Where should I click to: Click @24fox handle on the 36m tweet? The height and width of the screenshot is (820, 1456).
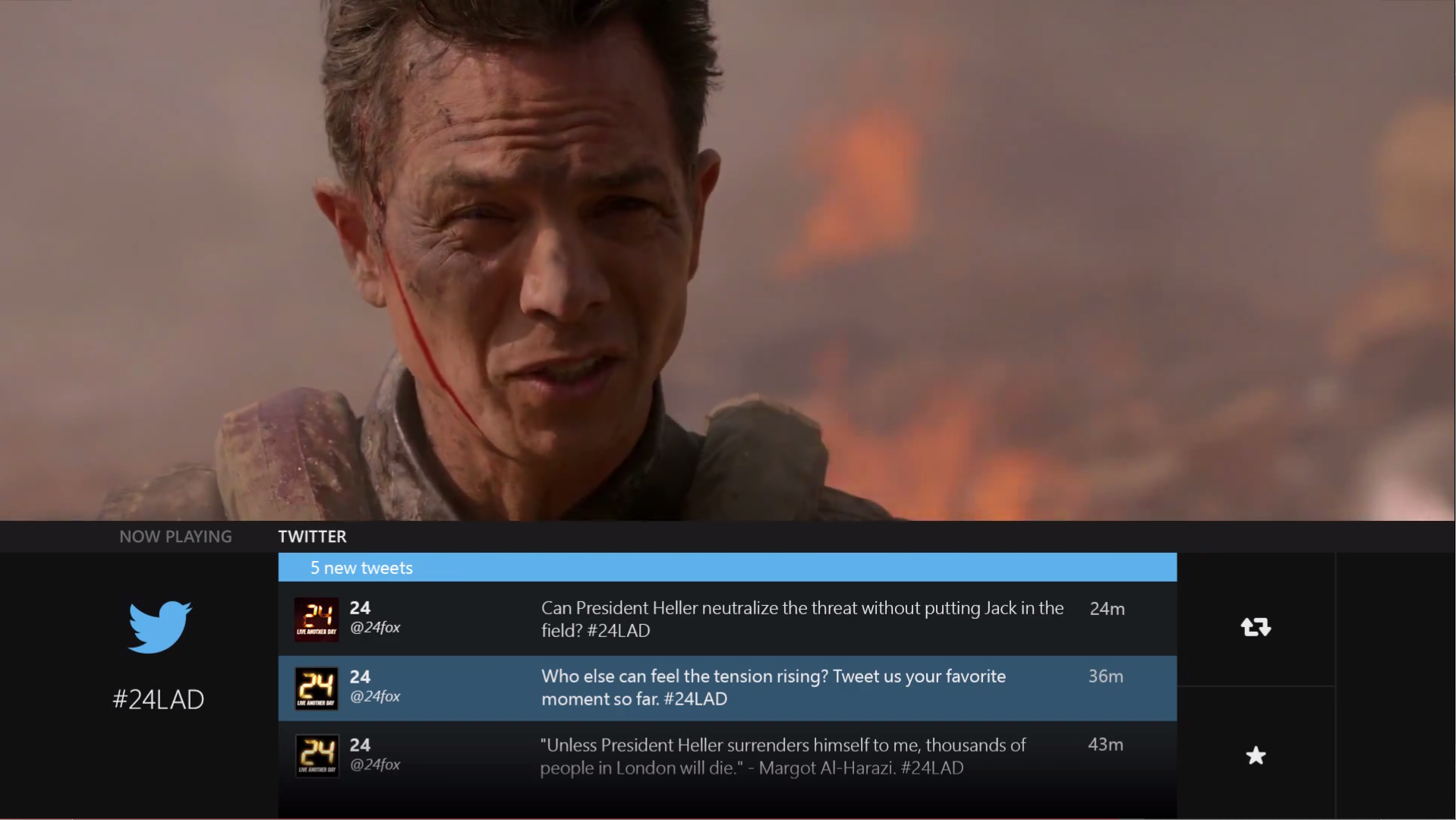[375, 697]
